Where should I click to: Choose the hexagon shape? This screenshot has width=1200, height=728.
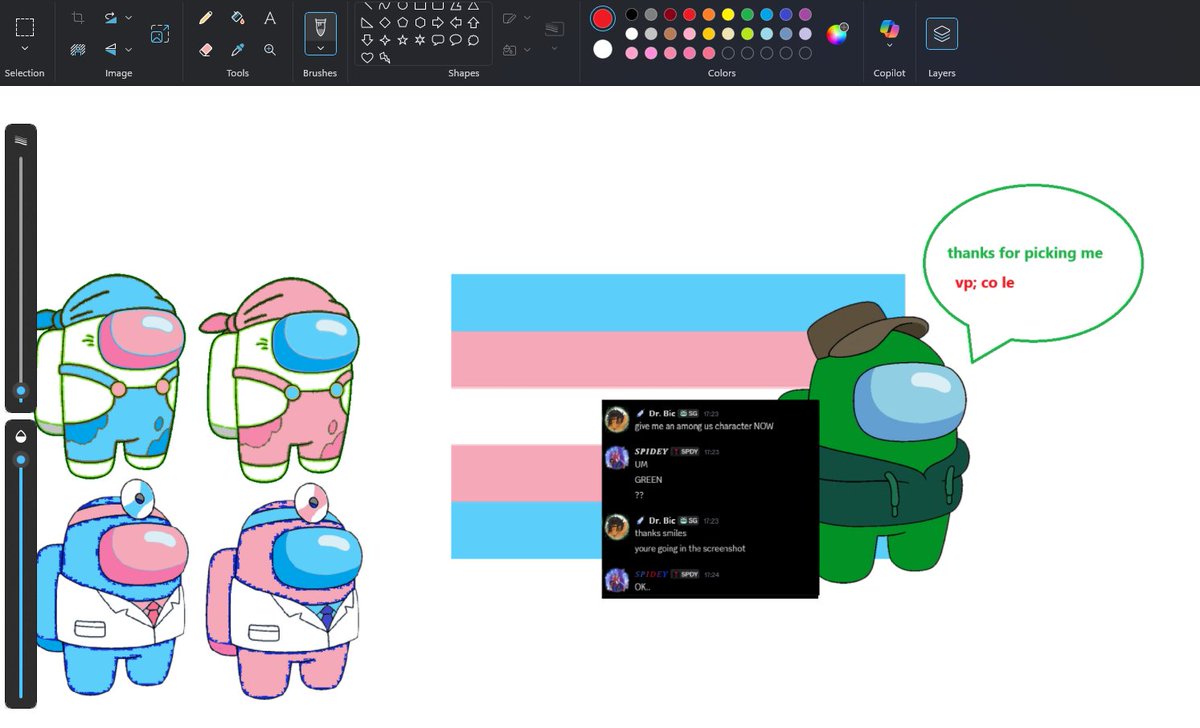420,22
